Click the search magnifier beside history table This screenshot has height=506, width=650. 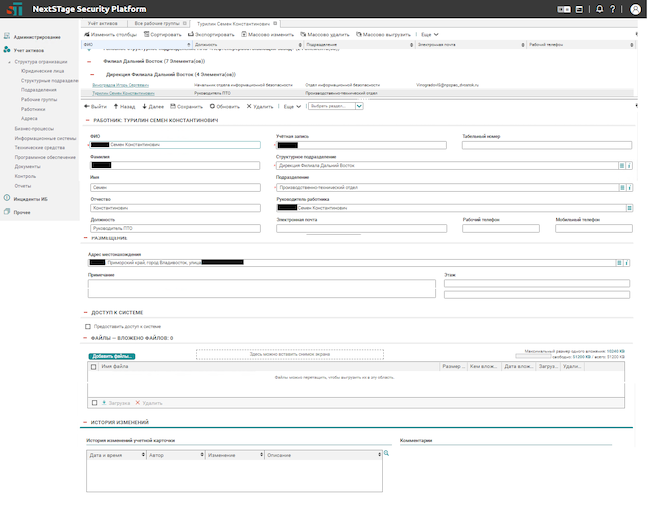tap(386, 454)
